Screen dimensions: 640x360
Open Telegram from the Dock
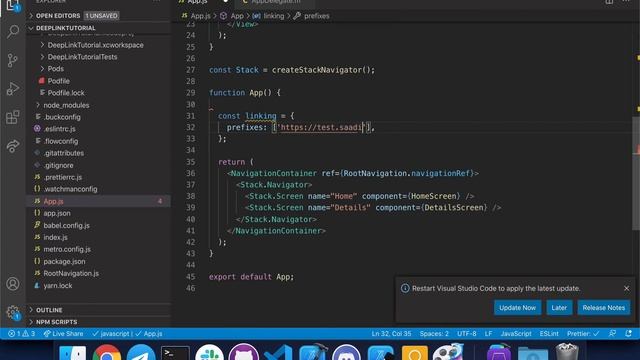[x=141, y=353]
